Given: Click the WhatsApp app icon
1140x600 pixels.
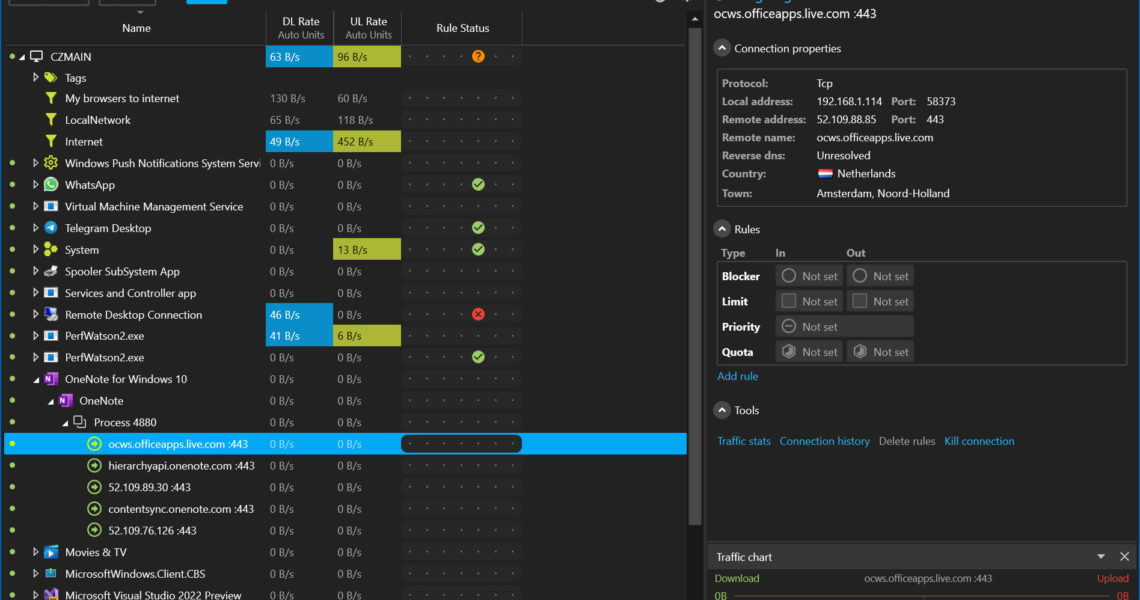Looking at the screenshot, I should (x=50, y=185).
